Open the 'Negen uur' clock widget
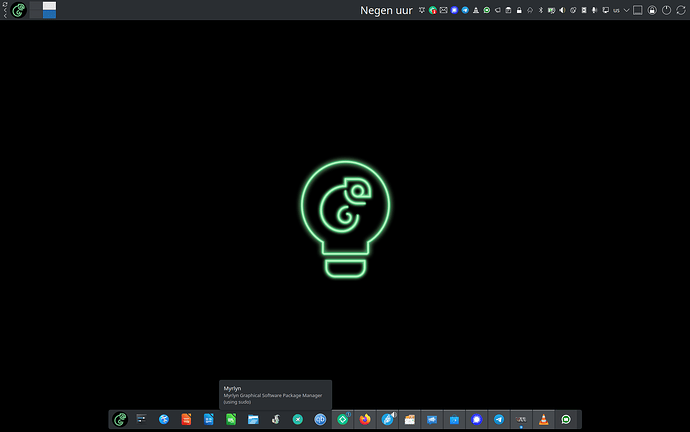The image size is (690, 432). pyautogui.click(x=386, y=10)
